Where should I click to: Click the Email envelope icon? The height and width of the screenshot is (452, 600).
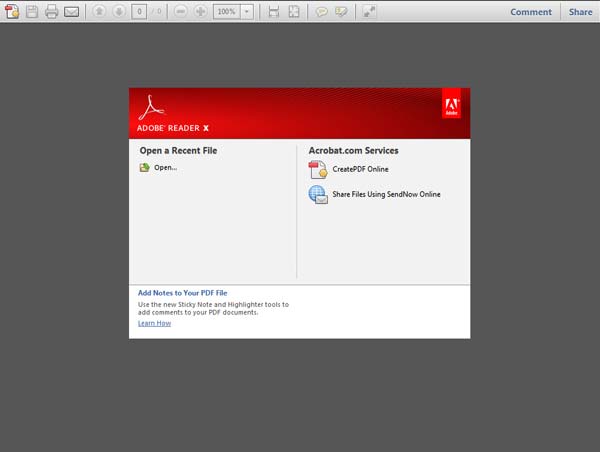[72, 12]
